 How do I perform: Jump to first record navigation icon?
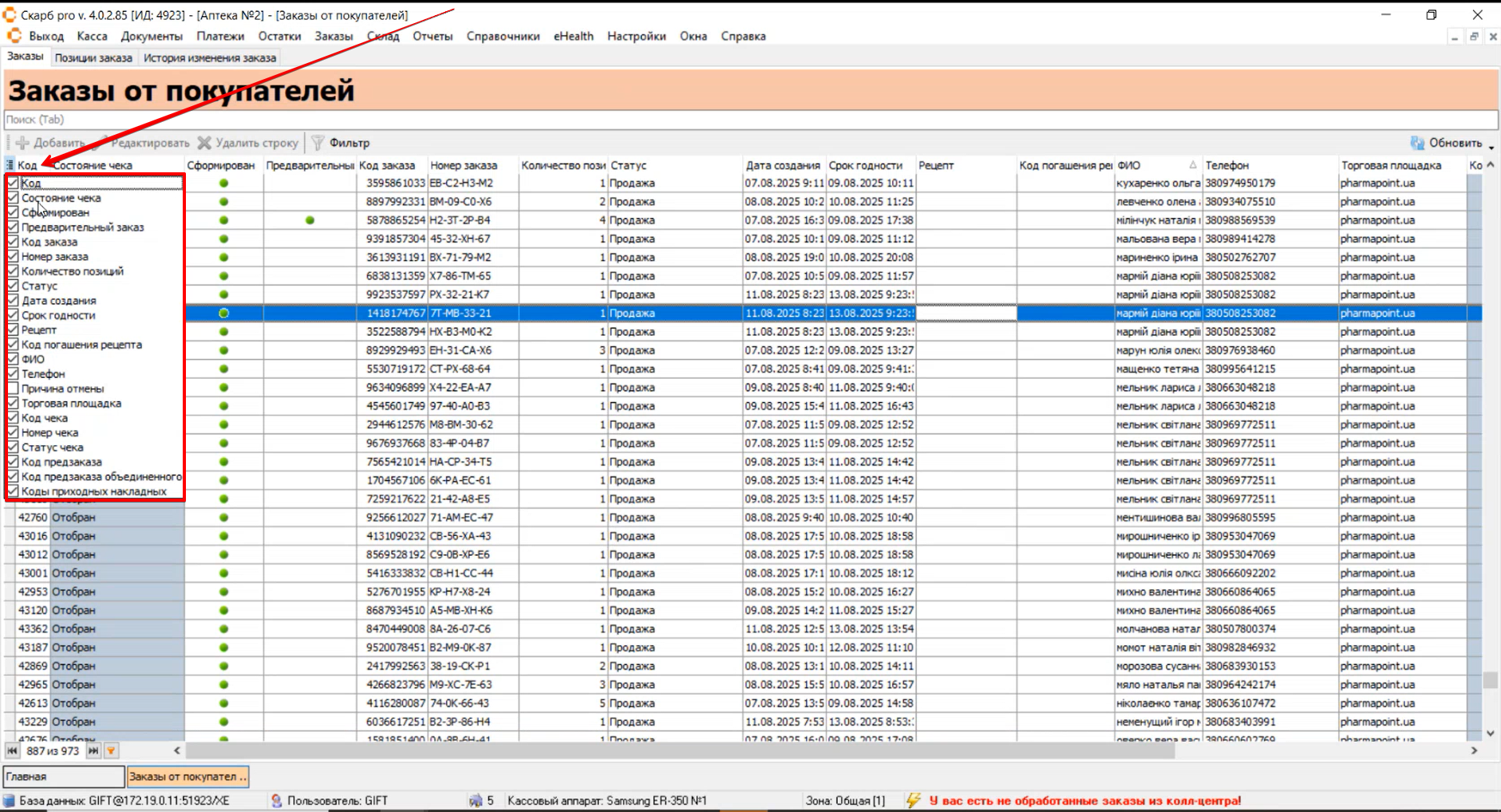tap(12, 751)
